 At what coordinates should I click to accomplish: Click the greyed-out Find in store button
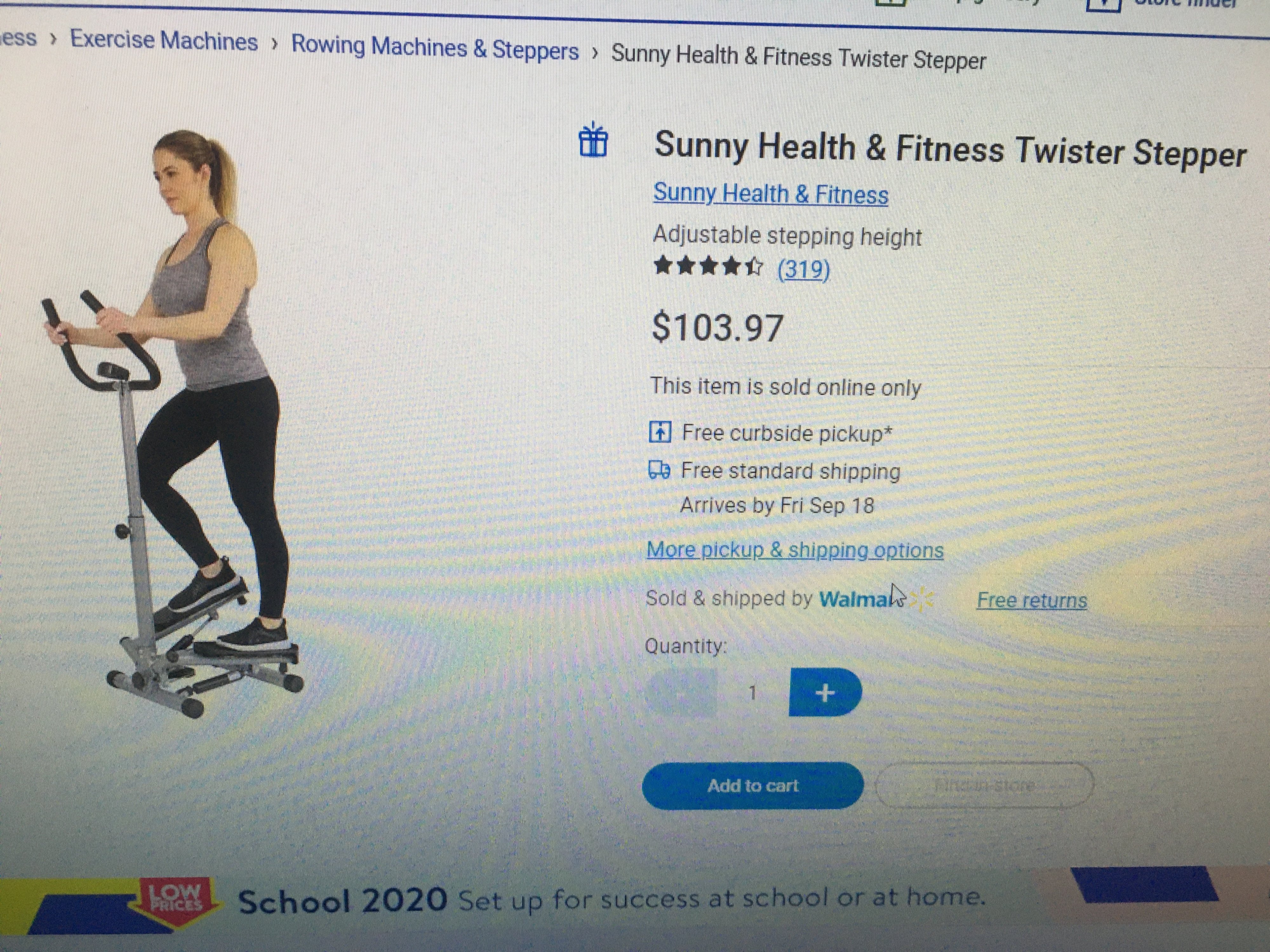(984, 785)
